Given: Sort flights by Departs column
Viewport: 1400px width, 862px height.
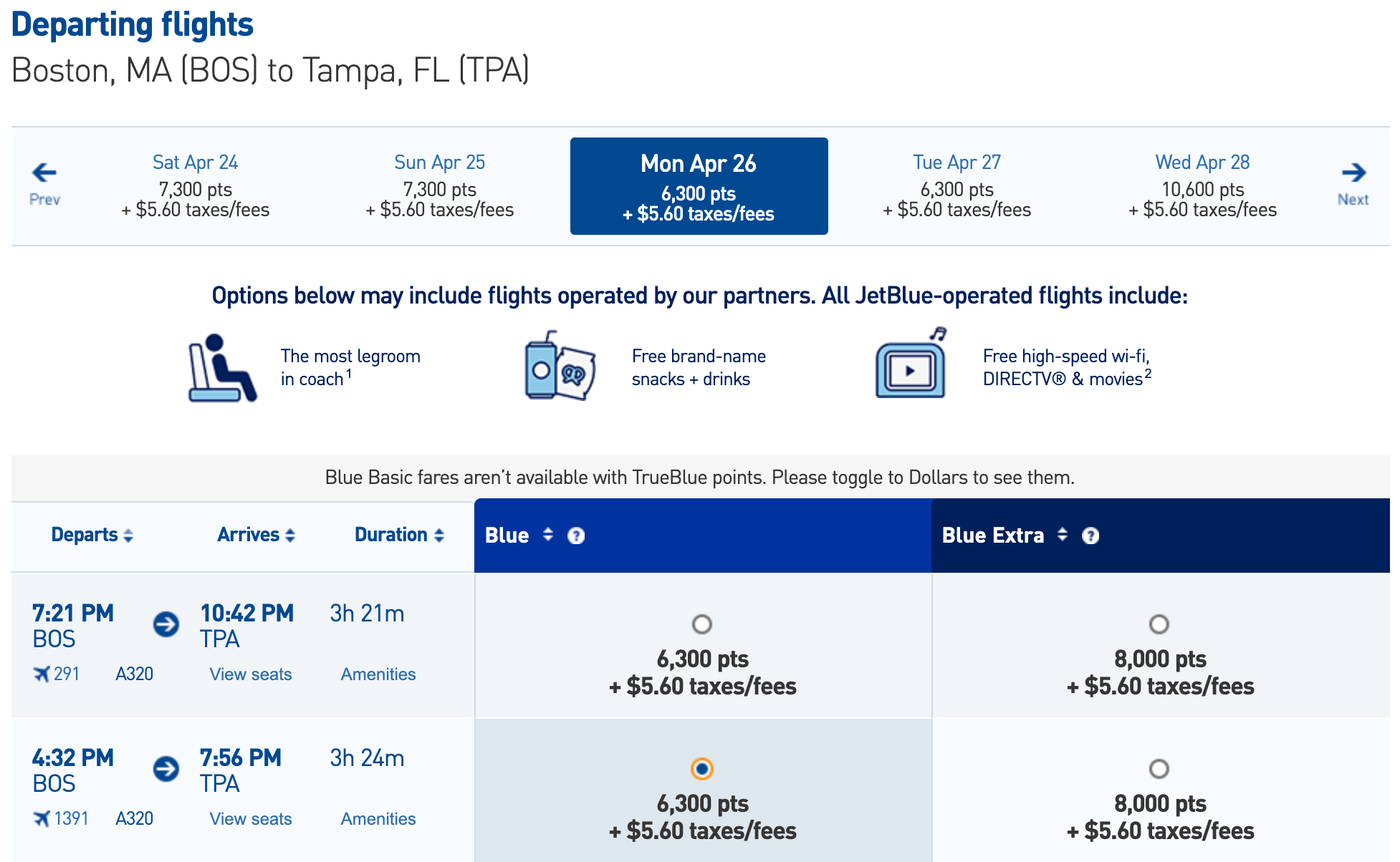Looking at the screenshot, I should (x=92, y=535).
